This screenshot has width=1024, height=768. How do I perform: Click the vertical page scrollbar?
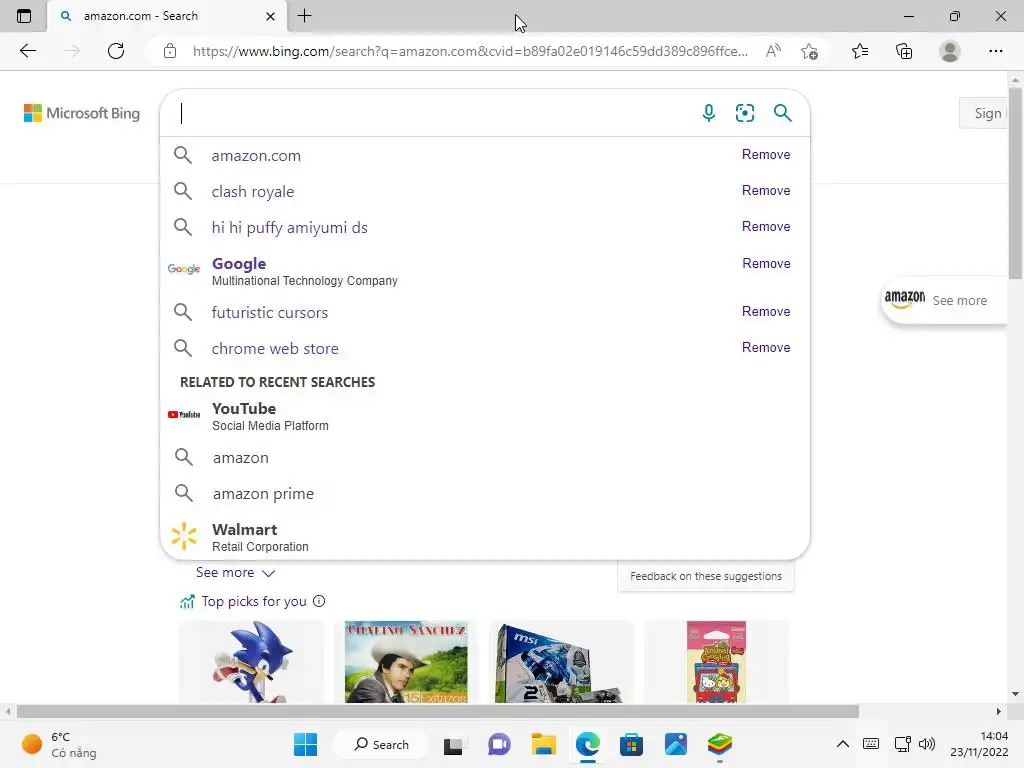[1016, 183]
